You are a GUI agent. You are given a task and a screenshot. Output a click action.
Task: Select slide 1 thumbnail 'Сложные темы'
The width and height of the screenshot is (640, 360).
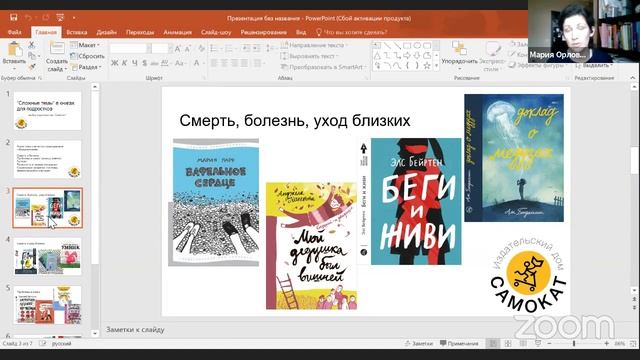pyautogui.click(x=47, y=111)
